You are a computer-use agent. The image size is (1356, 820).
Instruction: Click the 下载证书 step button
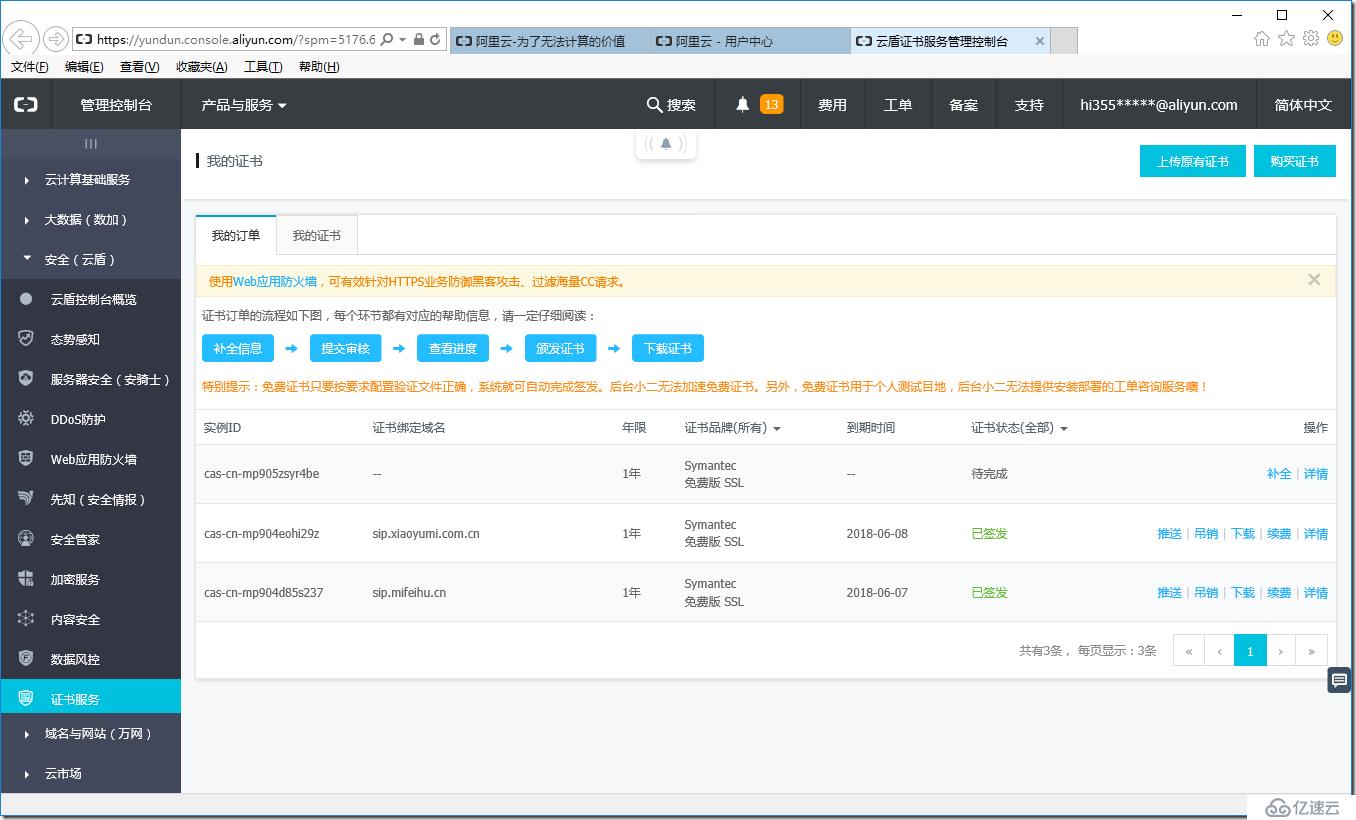[x=668, y=348]
